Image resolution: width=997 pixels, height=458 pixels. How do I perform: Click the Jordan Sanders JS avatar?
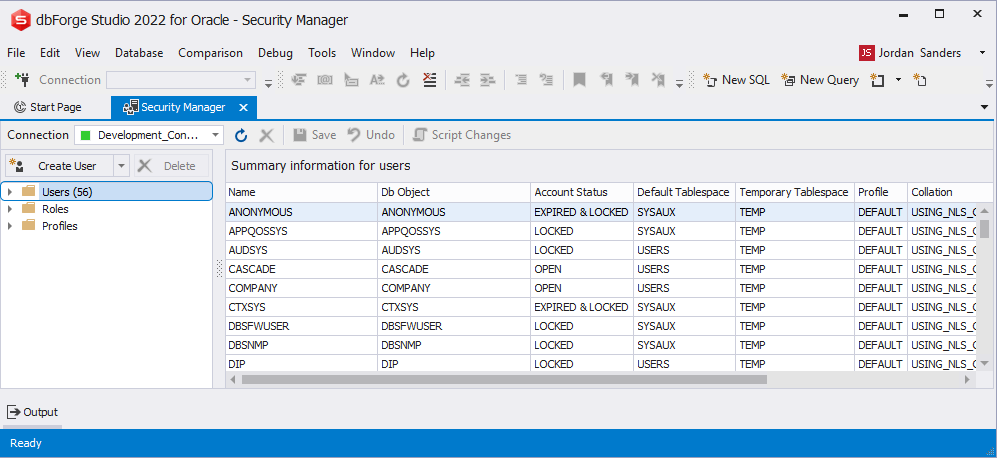pyautogui.click(x=866, y=53)
